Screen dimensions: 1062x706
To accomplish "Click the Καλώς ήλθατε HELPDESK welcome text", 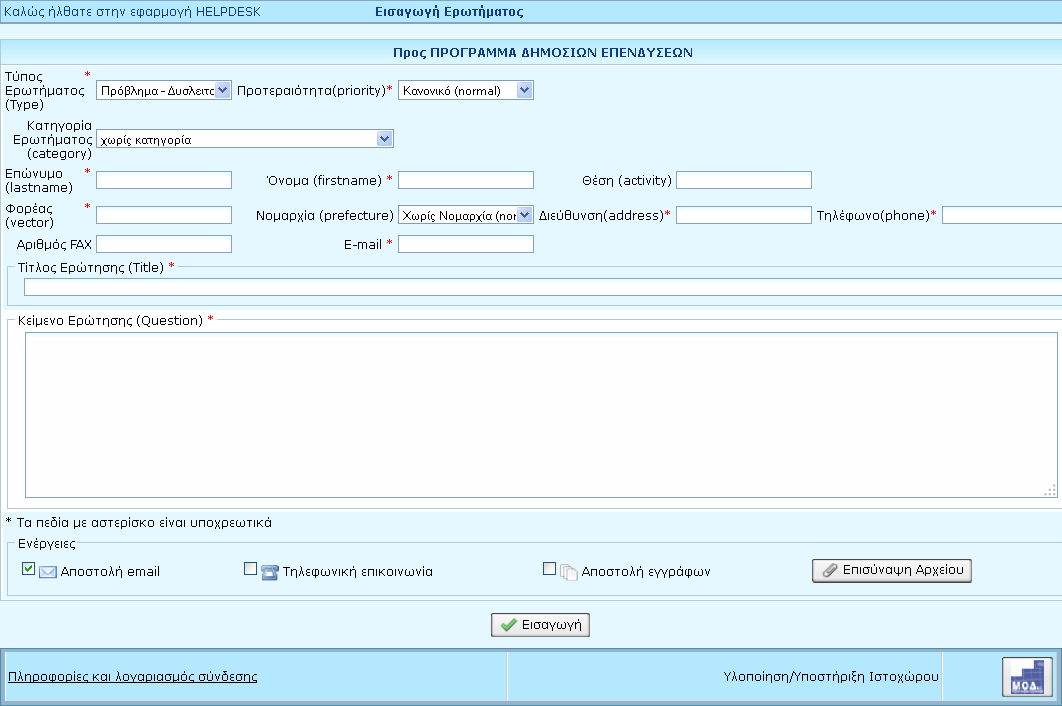I will [132, 12].
